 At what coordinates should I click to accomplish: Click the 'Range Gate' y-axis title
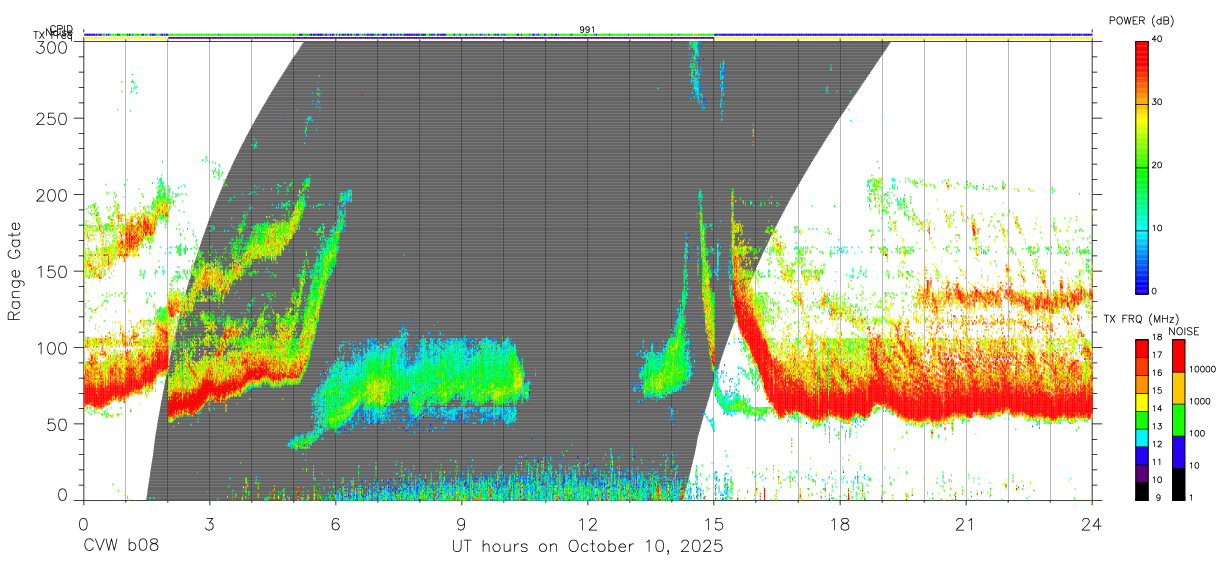pyautogui.click(x=15, y=271)
